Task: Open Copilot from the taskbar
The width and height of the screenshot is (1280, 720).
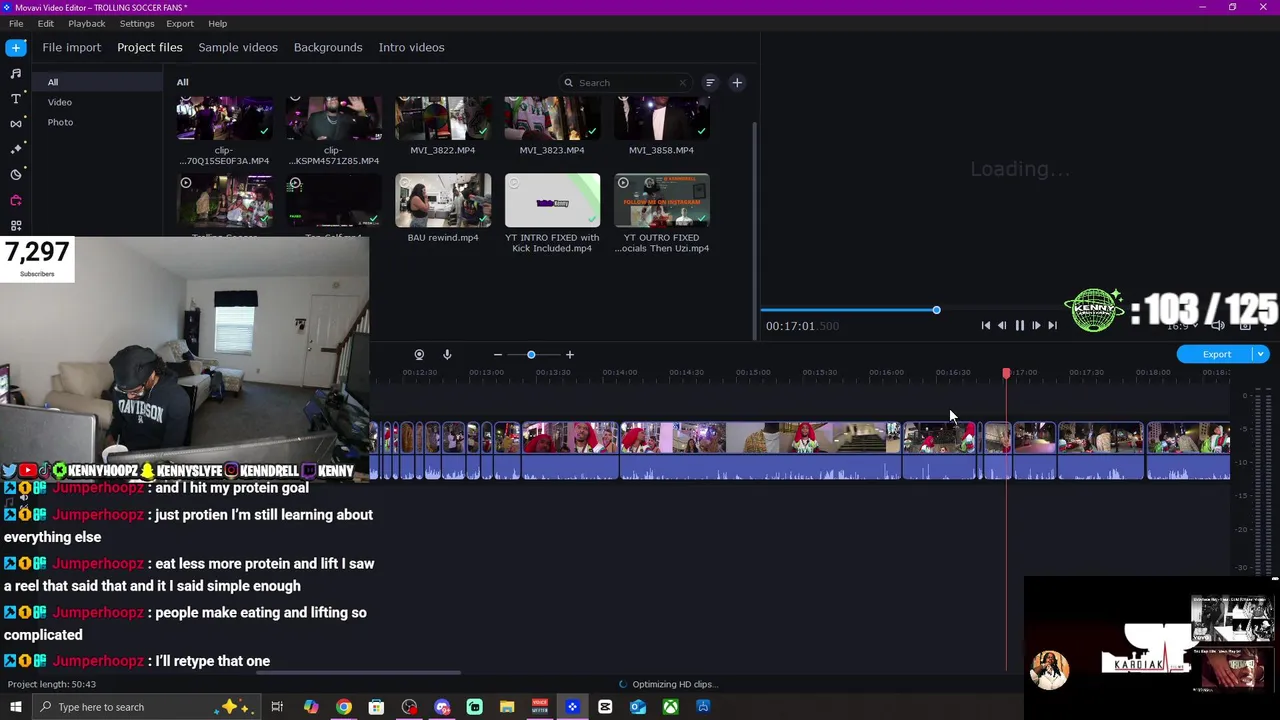Action: pos(311,707)
